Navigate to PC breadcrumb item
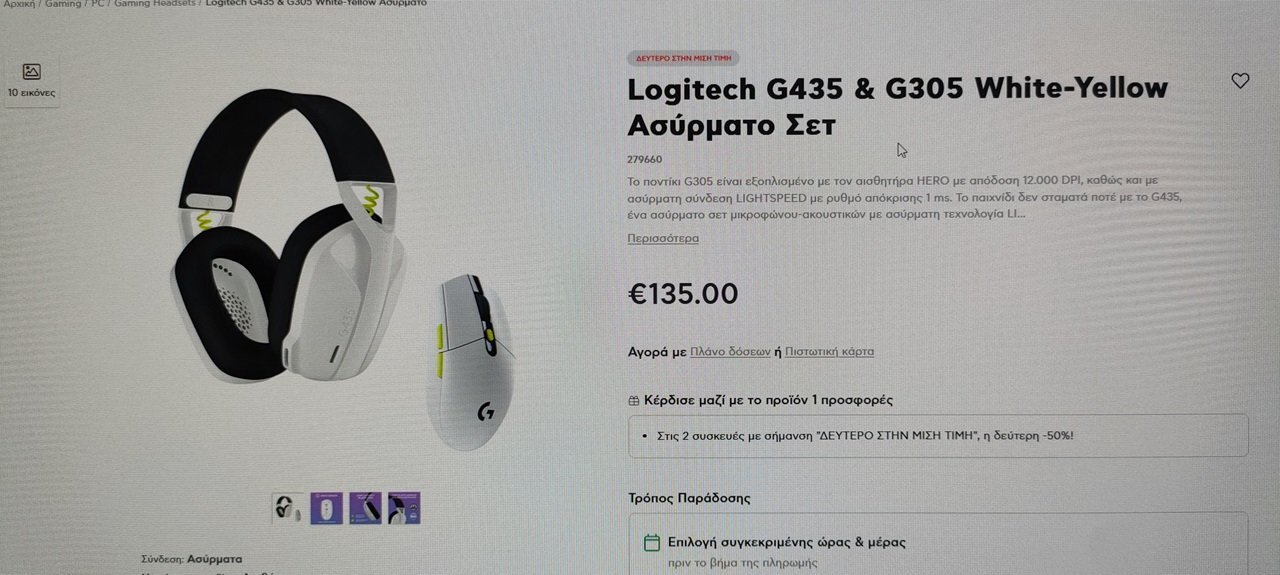 pyautogui.click(x=98, y=3)
